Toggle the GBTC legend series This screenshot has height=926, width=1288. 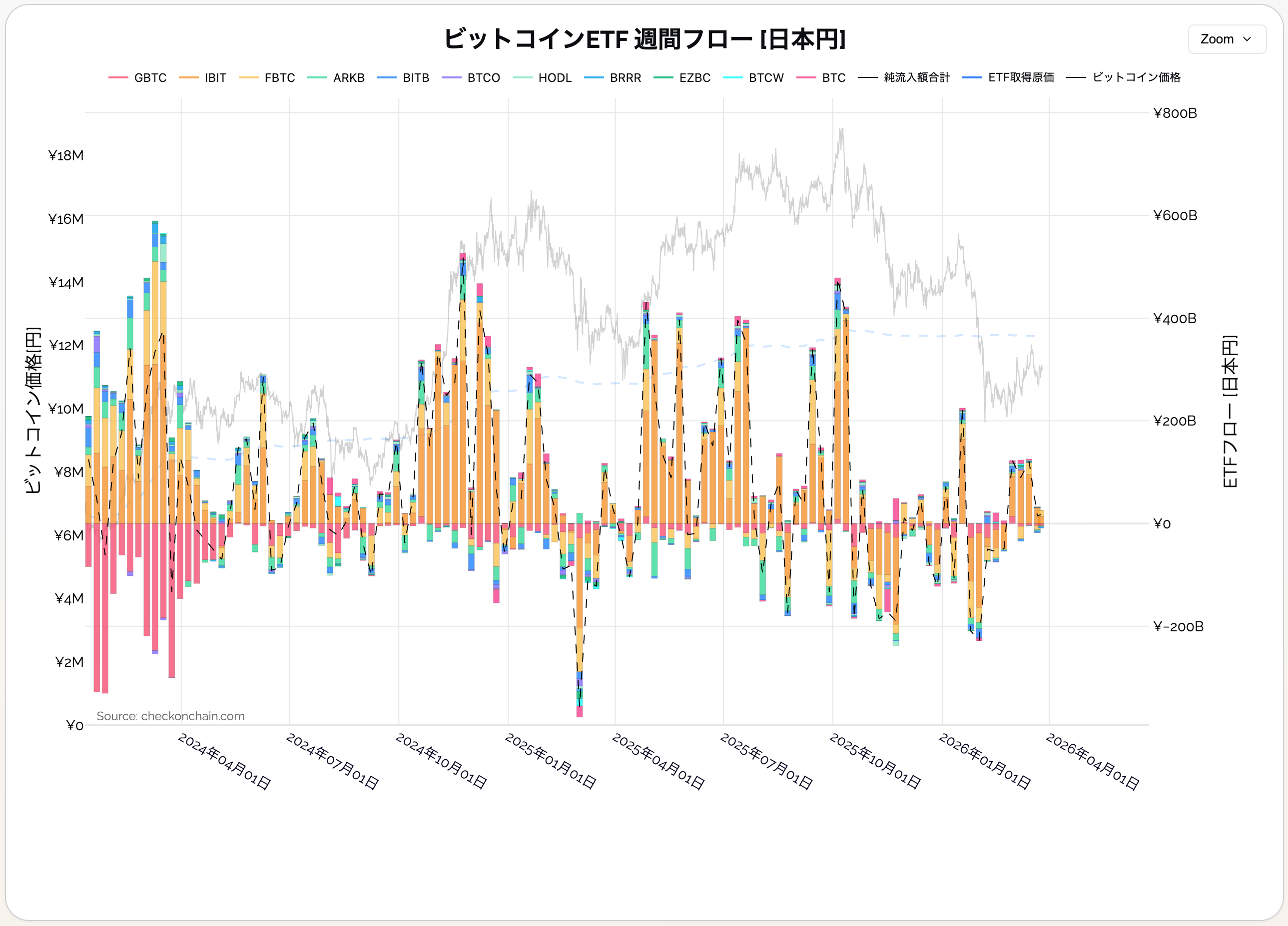[150, 78]
